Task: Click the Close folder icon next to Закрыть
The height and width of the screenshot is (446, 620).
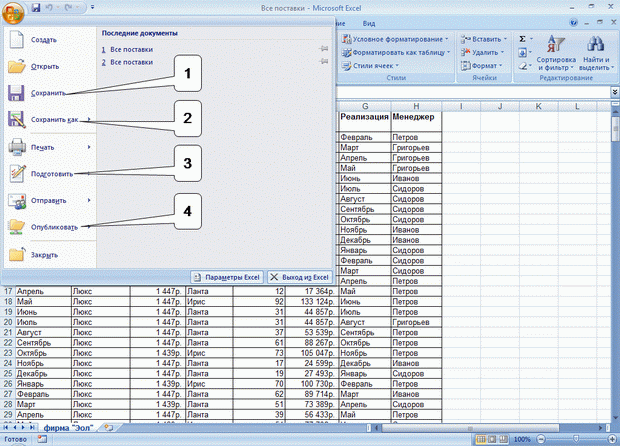Action: click(17, 254)
